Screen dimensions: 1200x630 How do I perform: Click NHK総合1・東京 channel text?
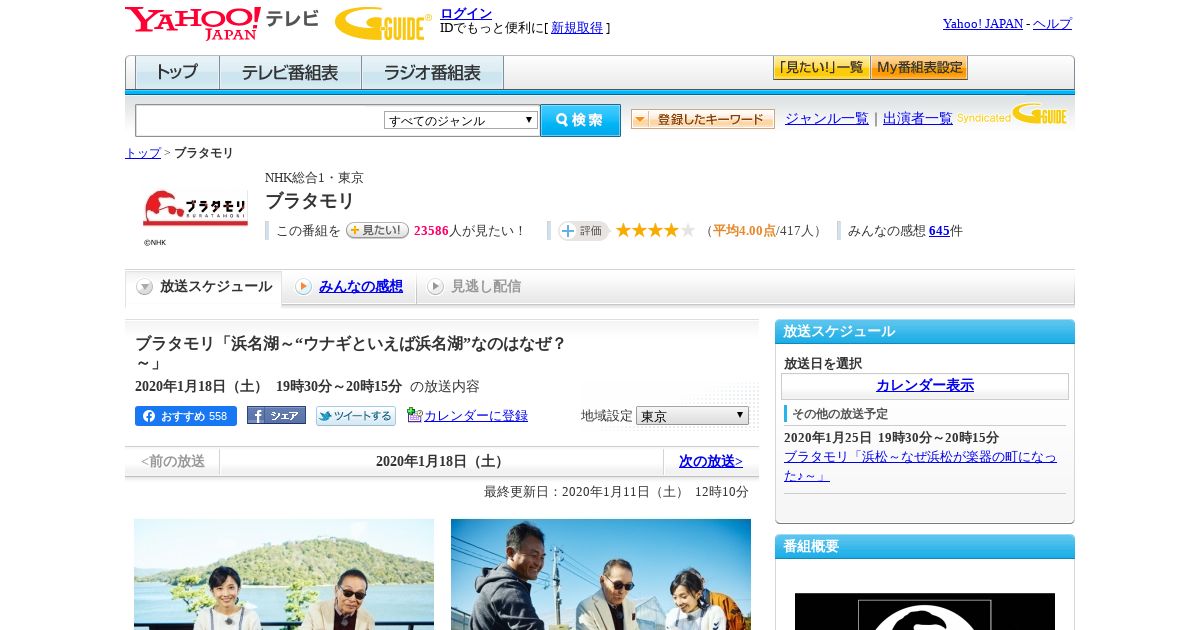pos(314,178)
